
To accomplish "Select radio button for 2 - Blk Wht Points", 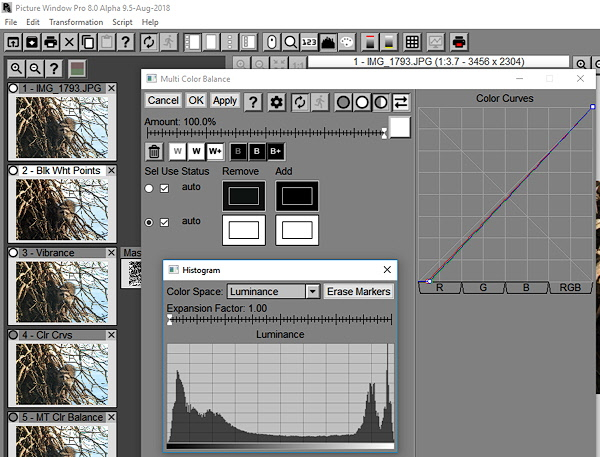I will click(13, 170).
